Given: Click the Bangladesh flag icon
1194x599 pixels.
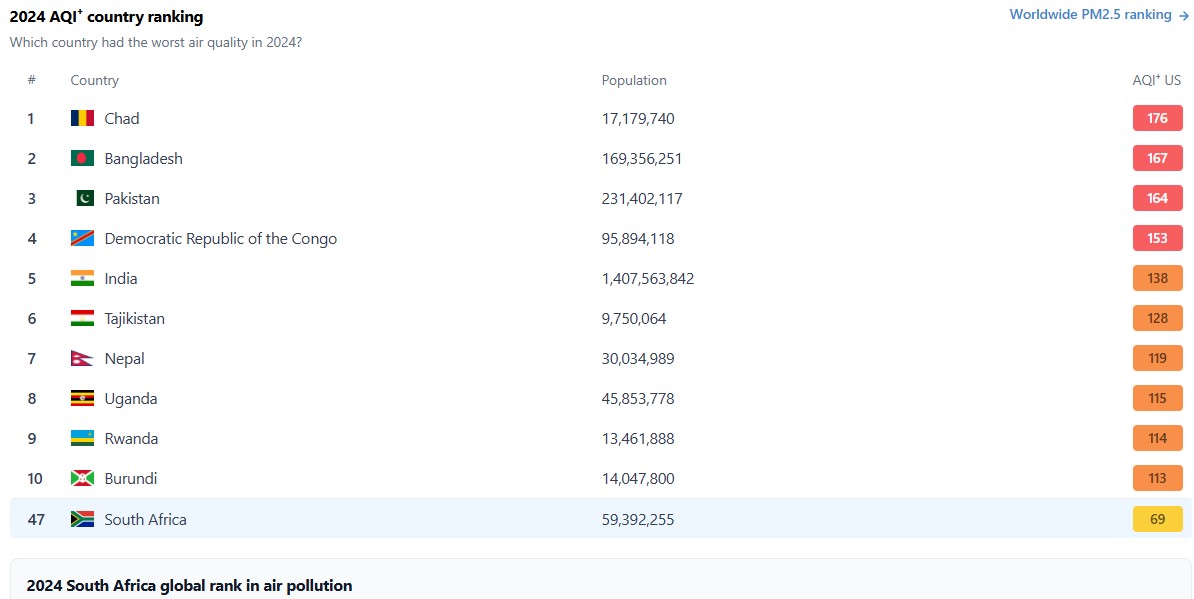Looking at the screenshot, I should click(82, 158).
